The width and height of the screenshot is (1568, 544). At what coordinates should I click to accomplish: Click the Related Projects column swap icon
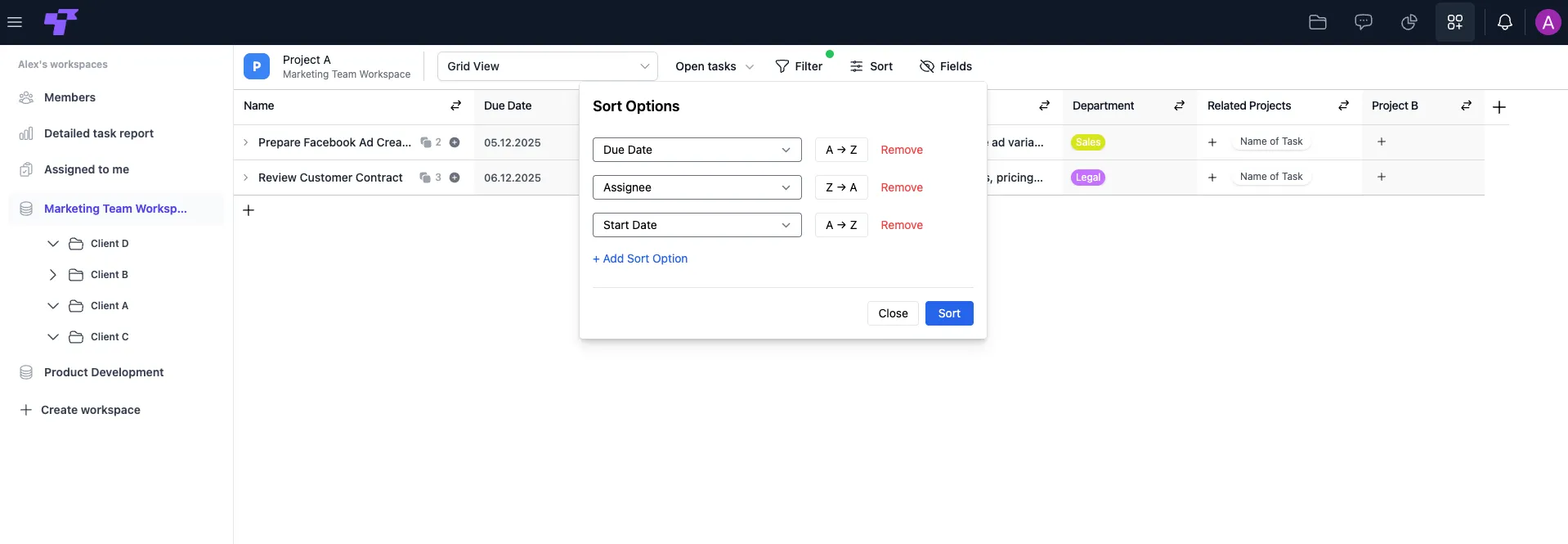click(1344, 106)
